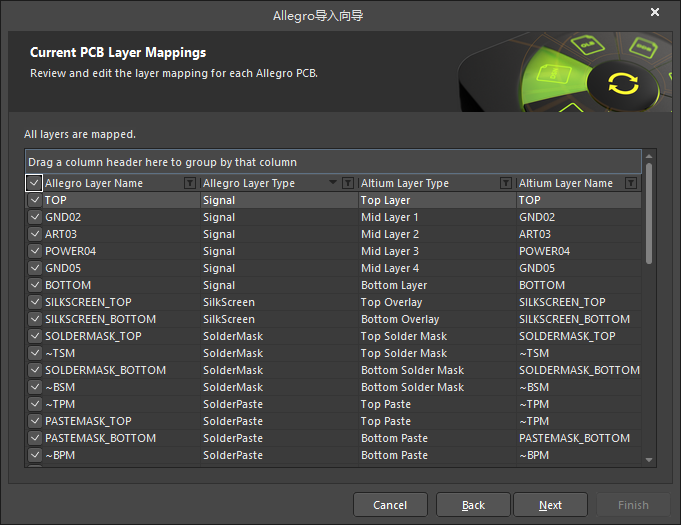Click the vertical scrollbar thumb
The width and height of the screenshot is (681, 525).
pyautogui.click(x=649, y=213)
